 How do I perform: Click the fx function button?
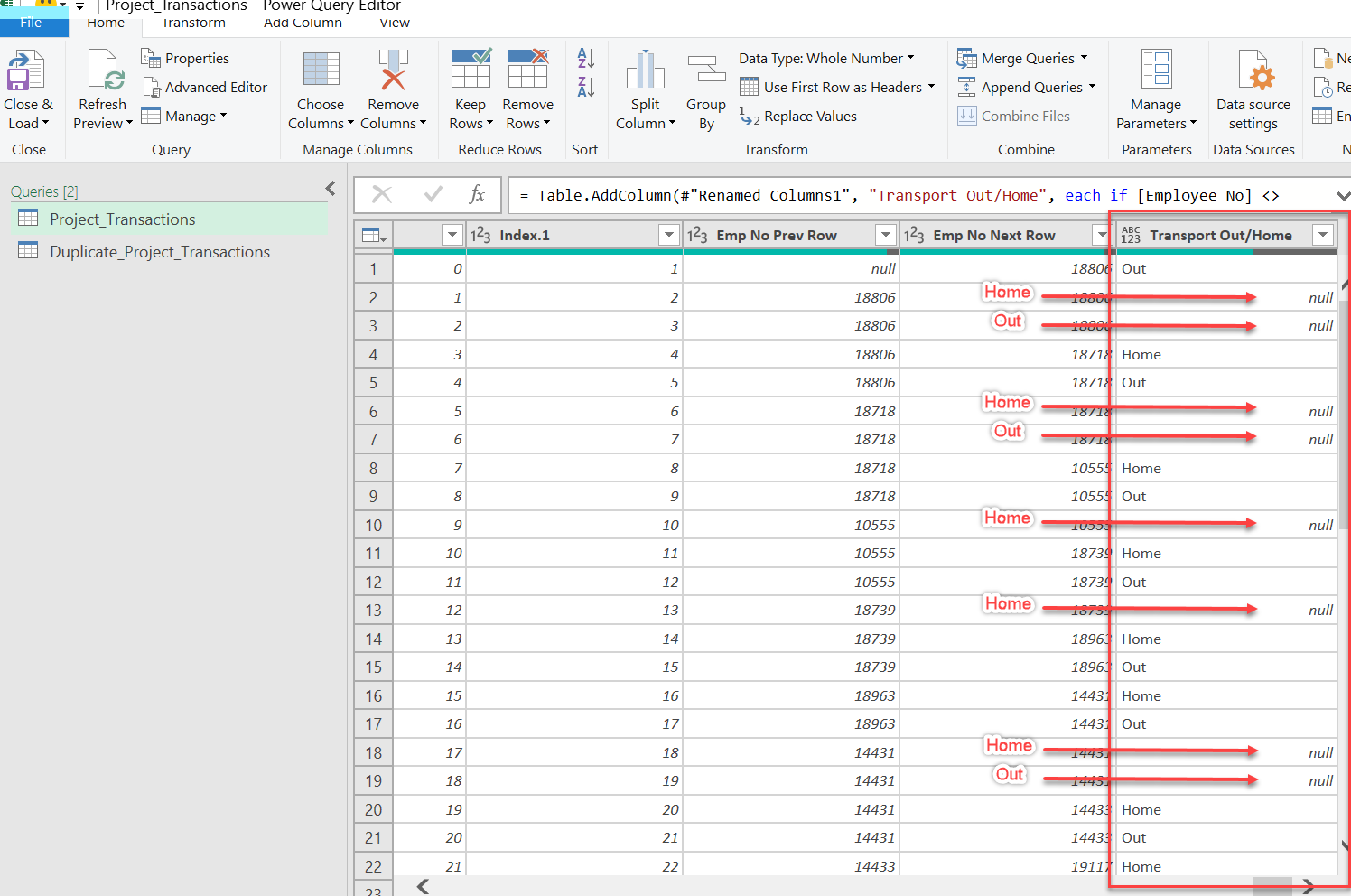point(477,195)
